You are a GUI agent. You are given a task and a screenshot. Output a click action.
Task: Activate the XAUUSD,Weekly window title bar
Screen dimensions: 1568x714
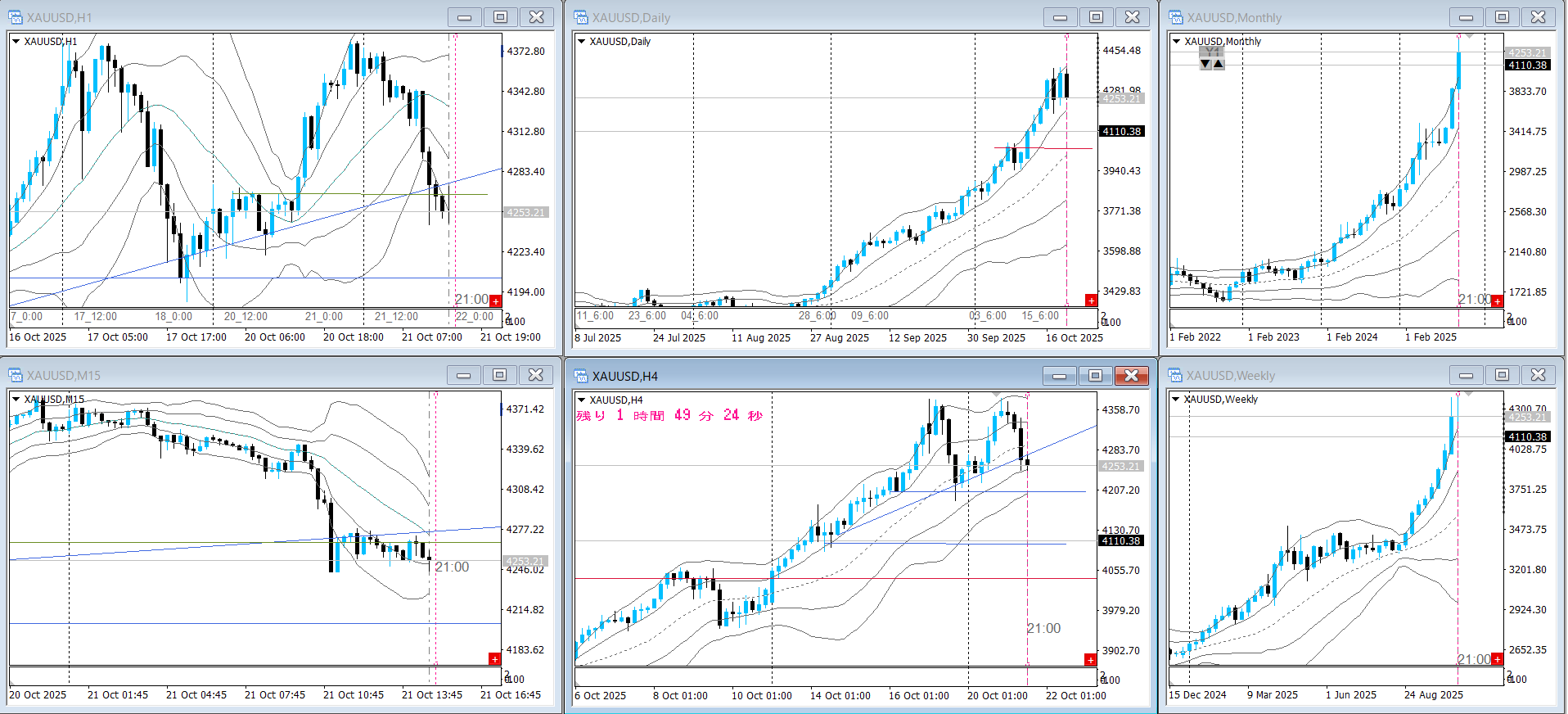(x=1309, y=375)
